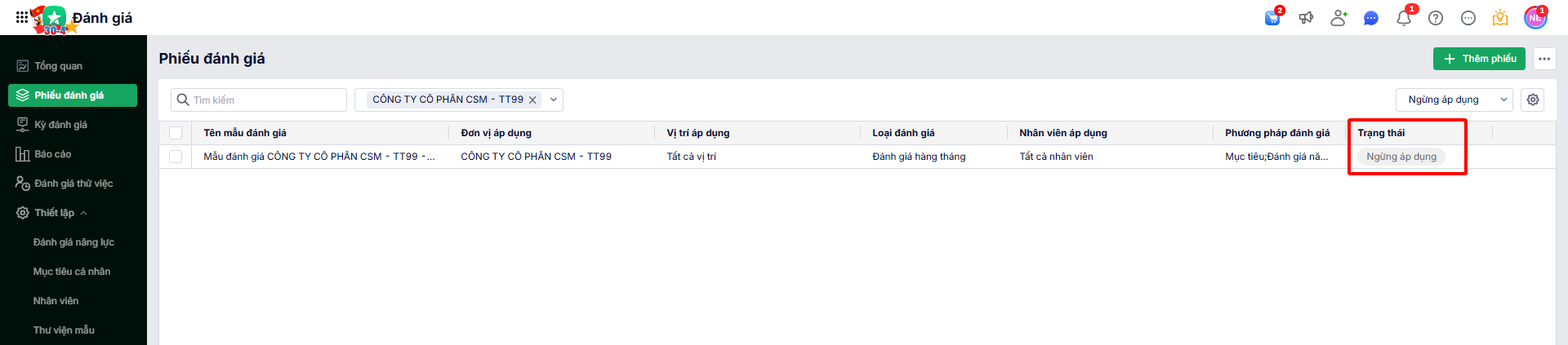Open the blue chat bubble icon
The height and width of the screenshot is (345, 1568).
pyautogui.click(x=1371, y=18)
